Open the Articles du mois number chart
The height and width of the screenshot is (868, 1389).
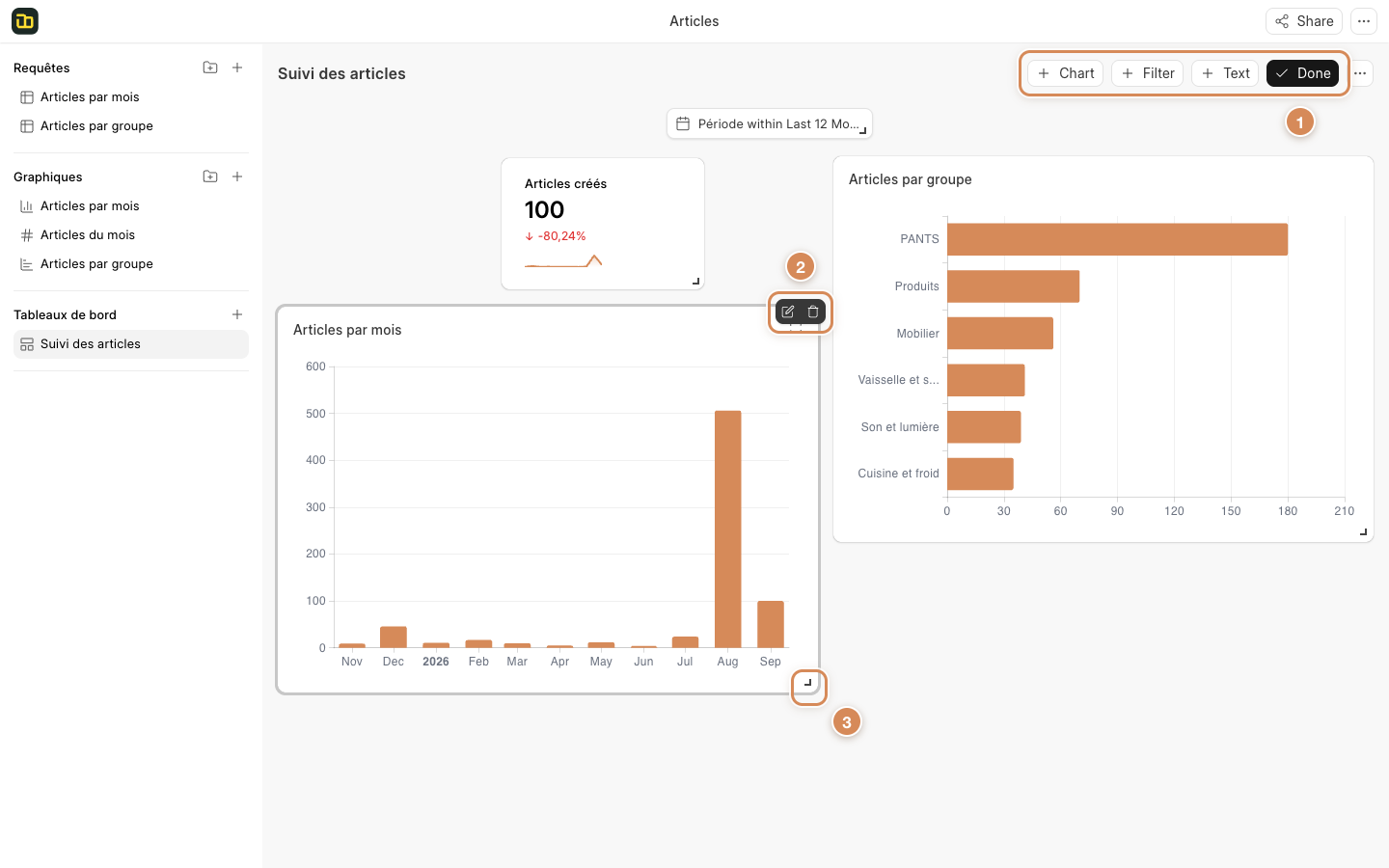pyautogui.click(x=131, y=235)
